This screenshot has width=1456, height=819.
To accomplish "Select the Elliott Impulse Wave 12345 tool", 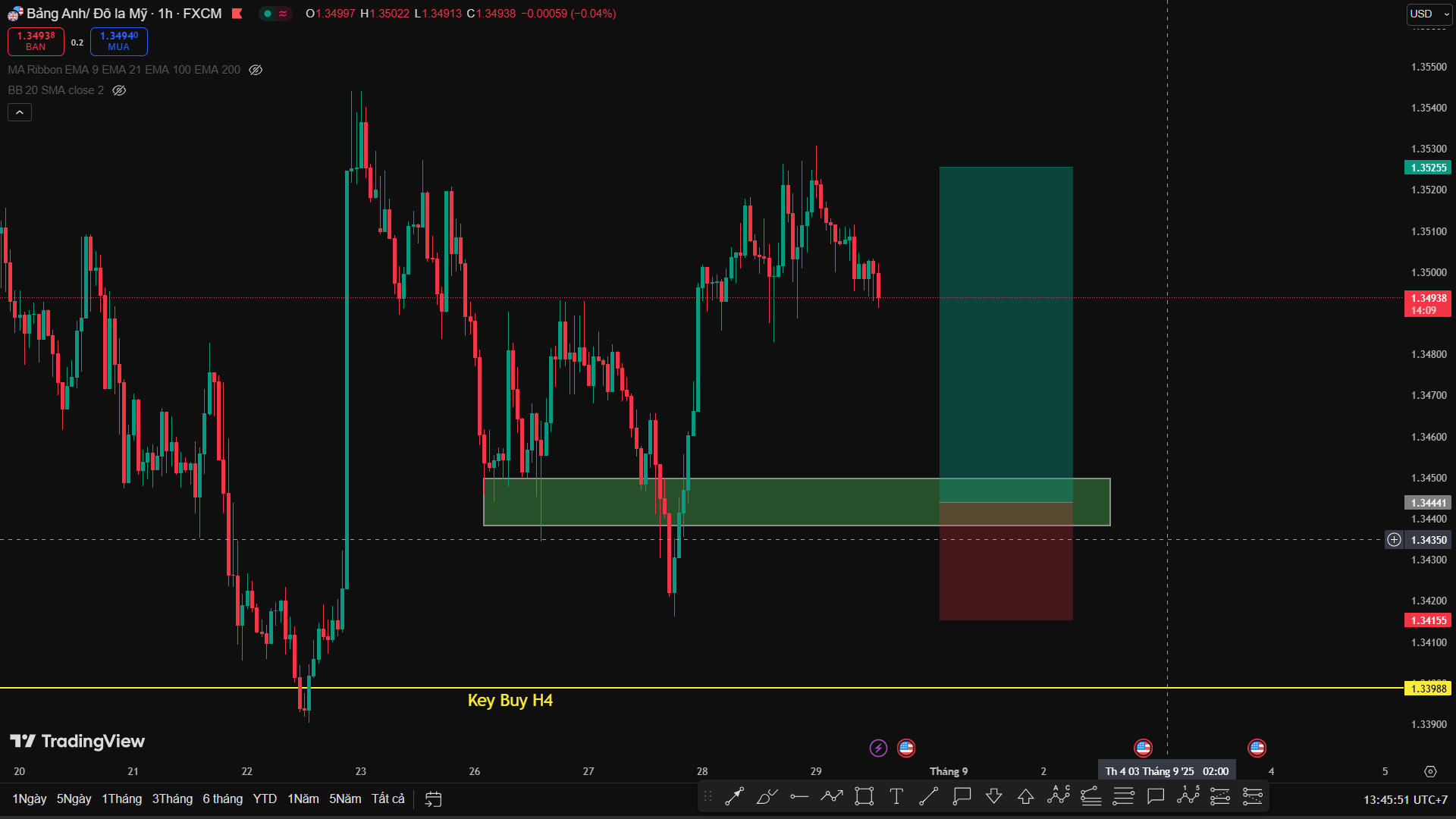I will pos(1188,796).
